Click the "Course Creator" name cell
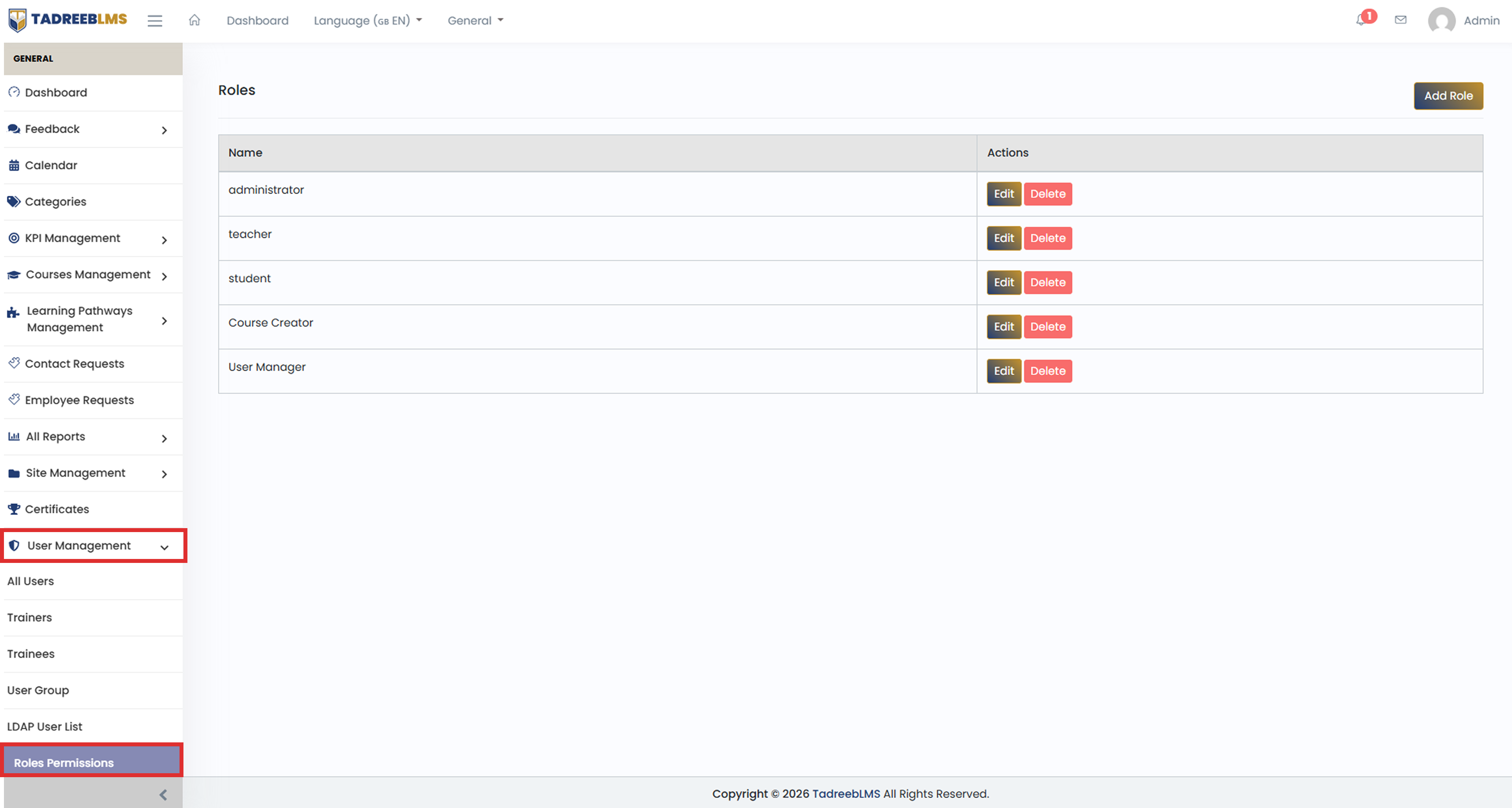 (597, 327)
